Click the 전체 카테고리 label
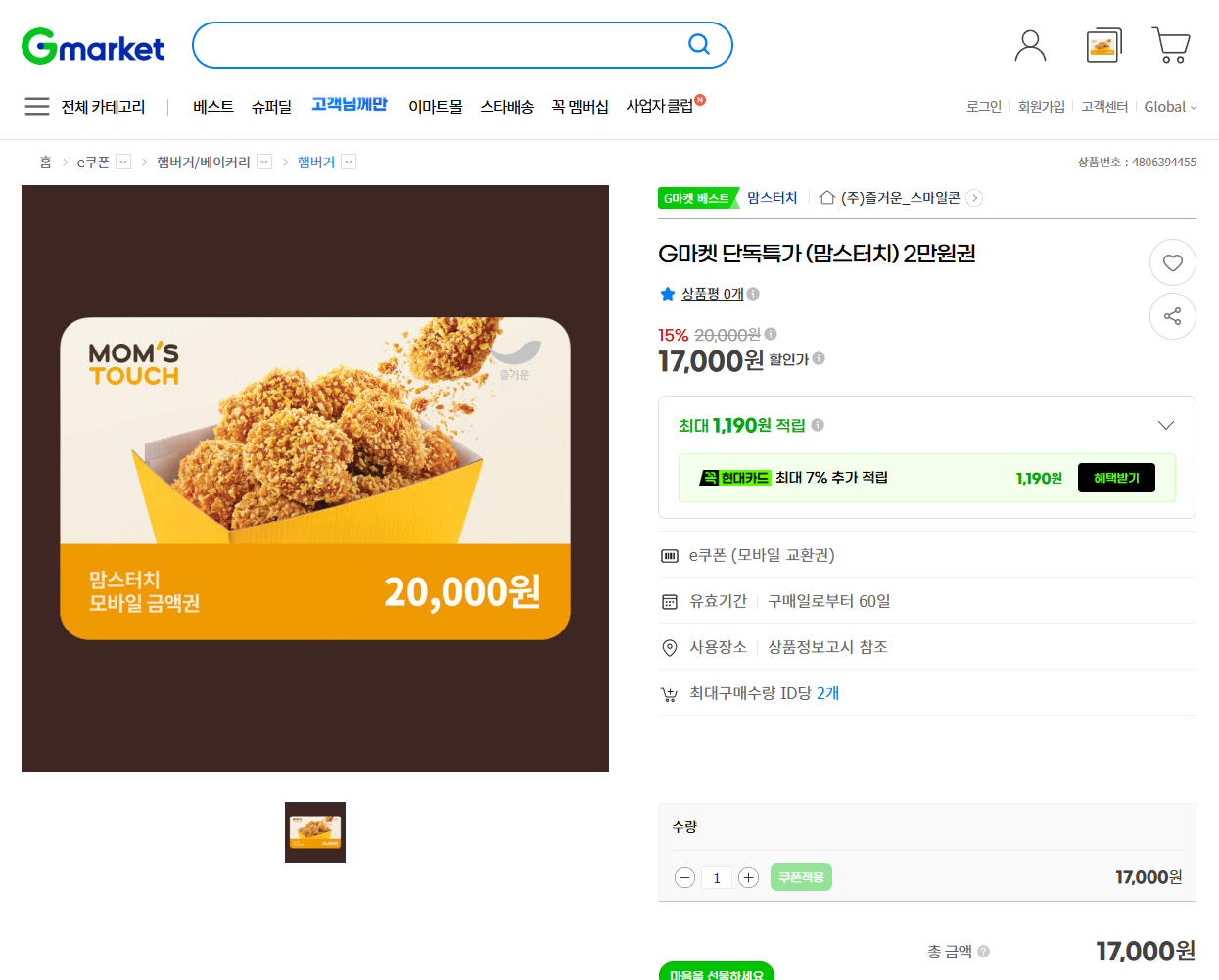The width and height of the screenshot is (1219, 980). point(103,106)
